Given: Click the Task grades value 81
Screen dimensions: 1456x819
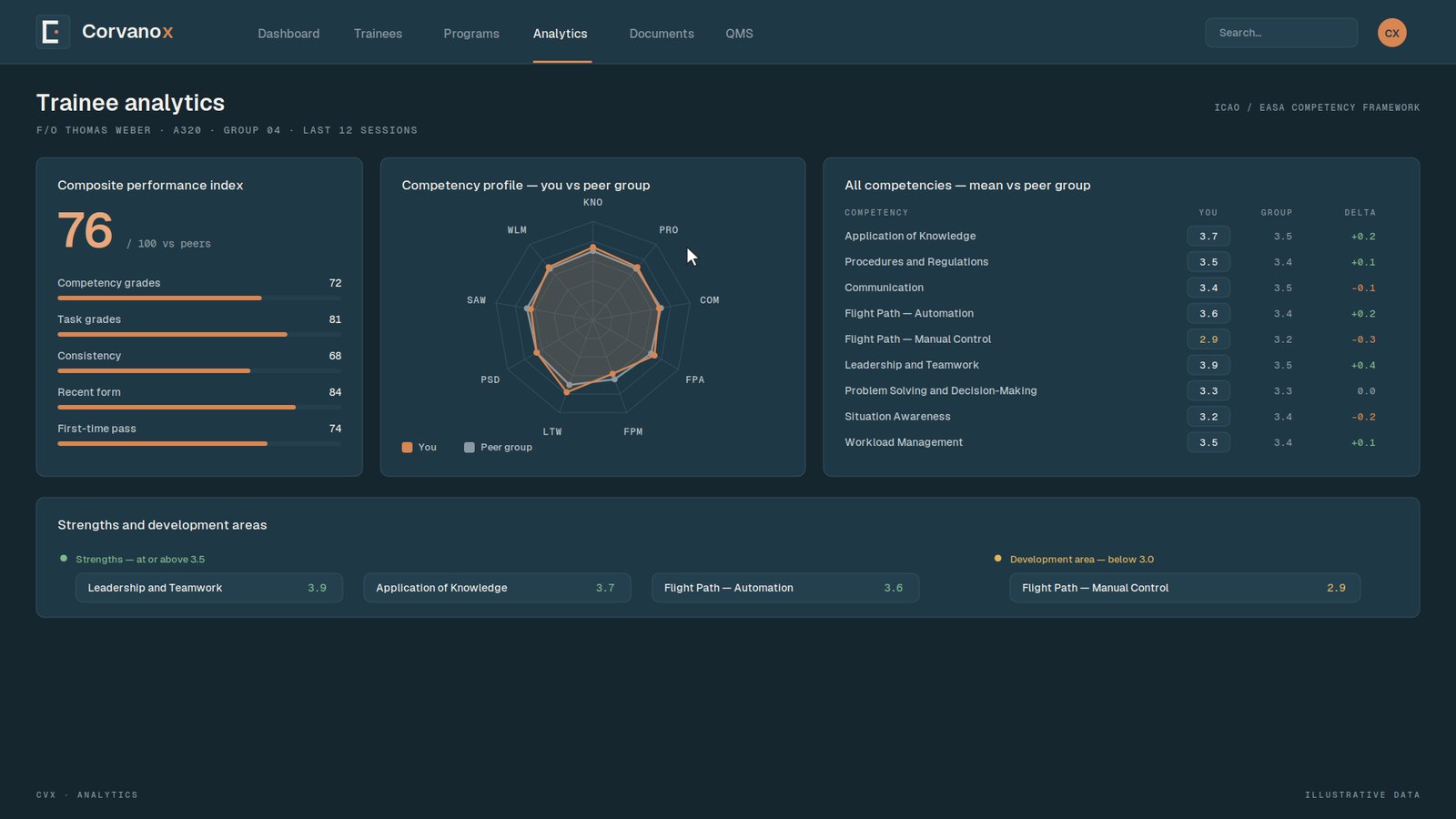Looking at the screenshot, I should (335, 319).
